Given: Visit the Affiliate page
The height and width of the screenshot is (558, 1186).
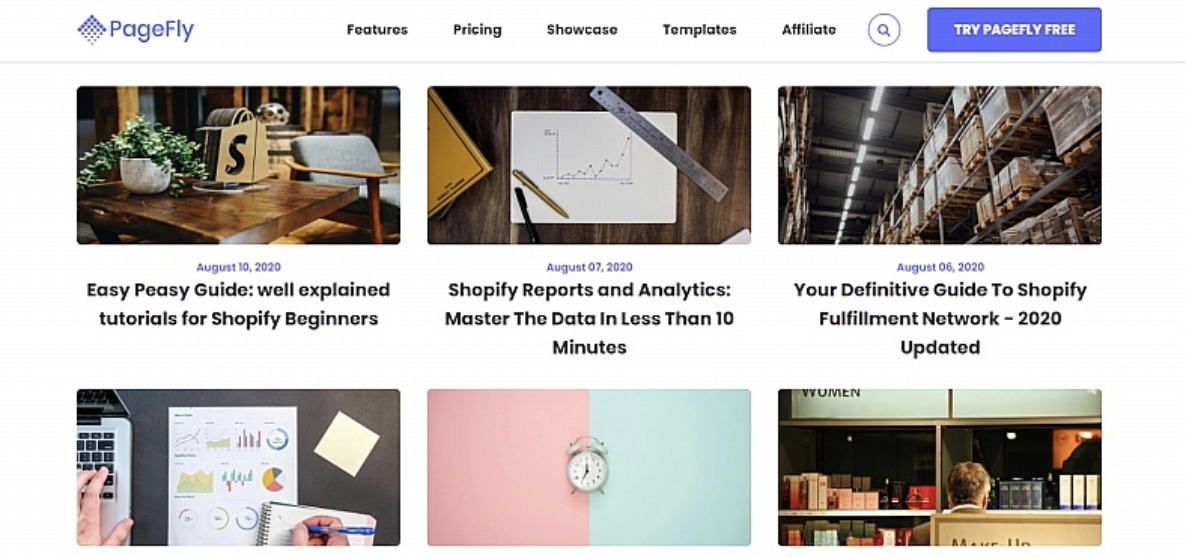Looking at the screenshot, I should point(809,30).
